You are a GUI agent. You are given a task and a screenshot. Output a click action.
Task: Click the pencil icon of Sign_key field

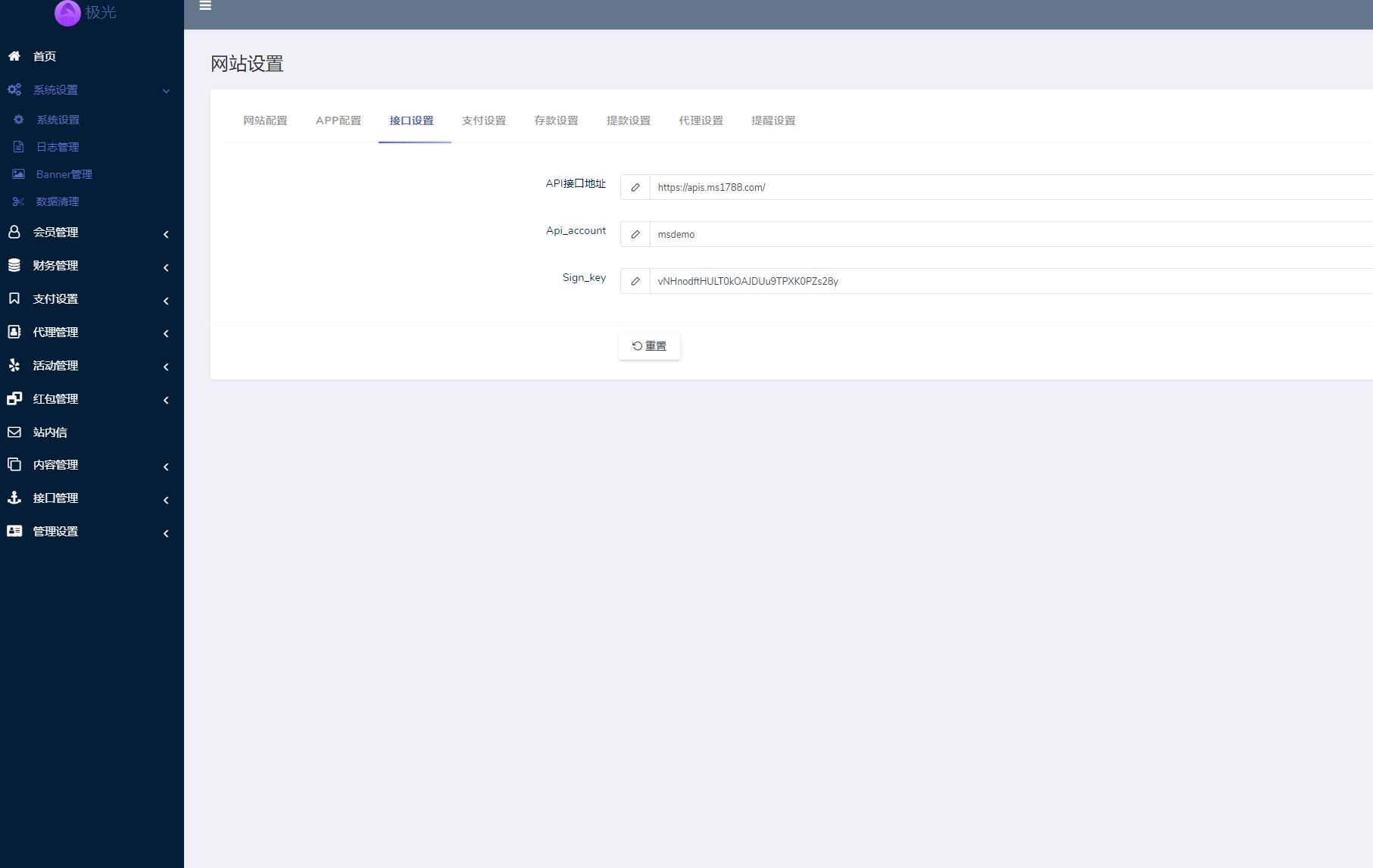pyautogui.click(x=635, y=281)
